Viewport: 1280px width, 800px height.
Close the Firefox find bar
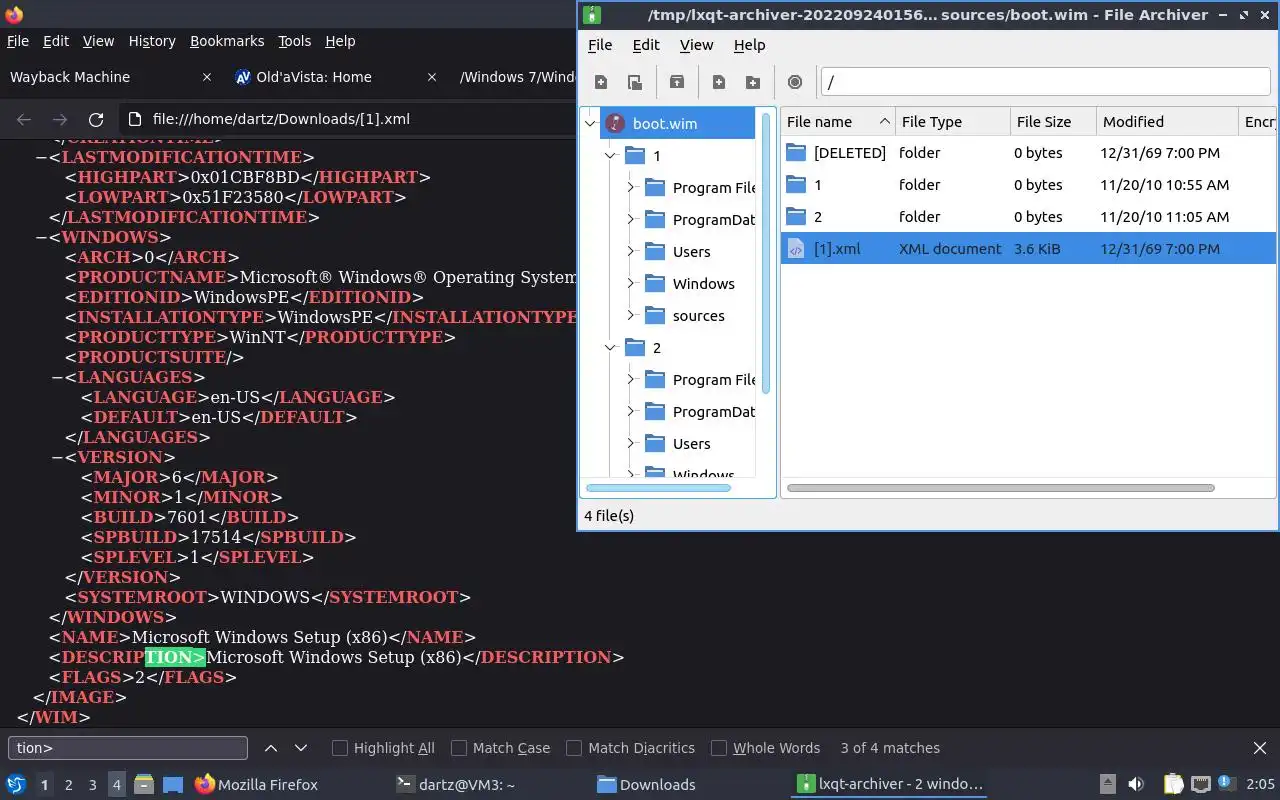(x=1260, y=748)
